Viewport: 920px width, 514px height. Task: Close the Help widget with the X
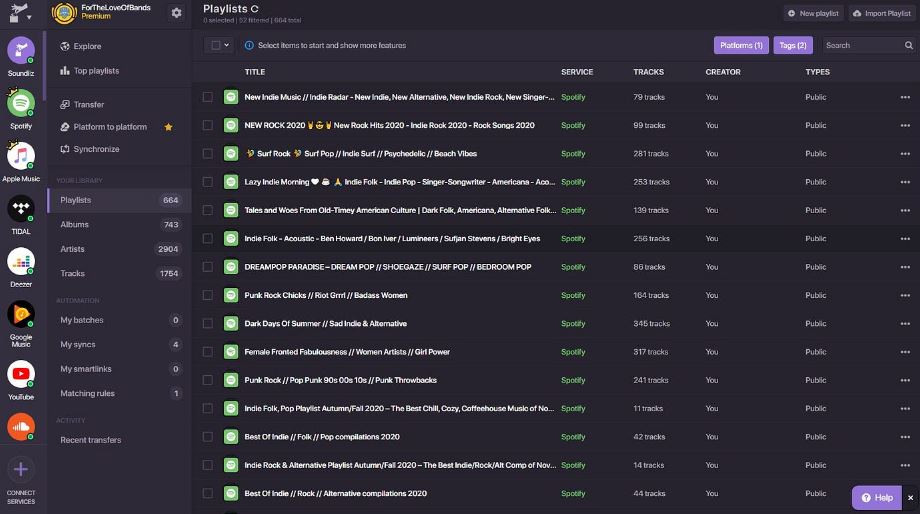(x=910, y=498)
